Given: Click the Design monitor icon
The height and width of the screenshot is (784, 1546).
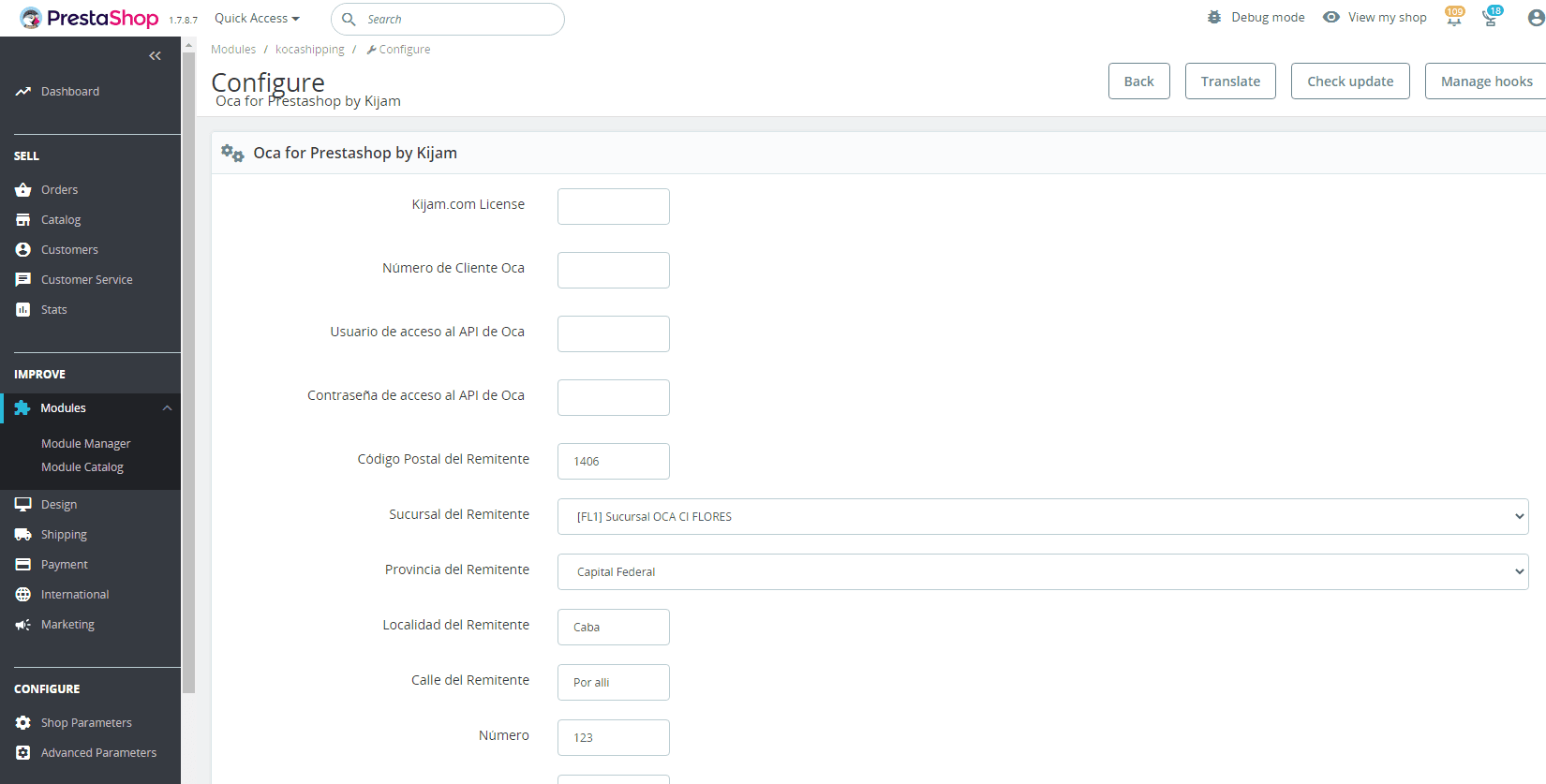Looking at the screenshot, I should [23, 504].
